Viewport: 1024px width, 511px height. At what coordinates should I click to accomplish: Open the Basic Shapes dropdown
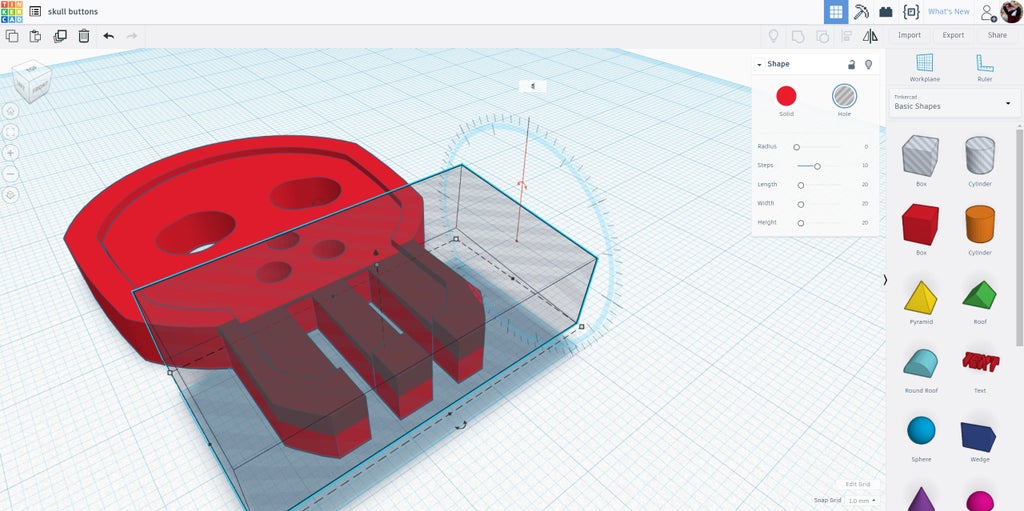953,103
